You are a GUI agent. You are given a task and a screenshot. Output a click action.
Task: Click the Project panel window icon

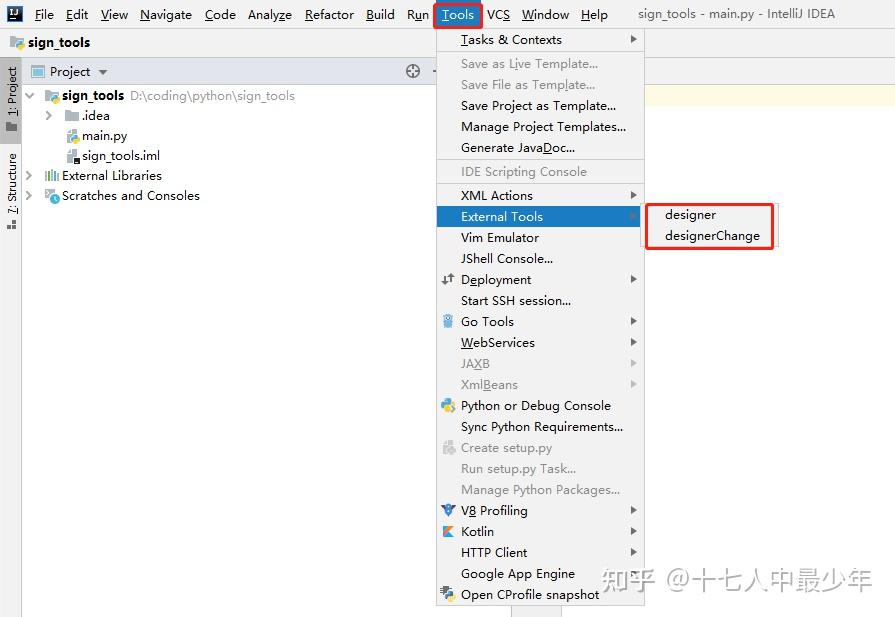pos(38,71)
